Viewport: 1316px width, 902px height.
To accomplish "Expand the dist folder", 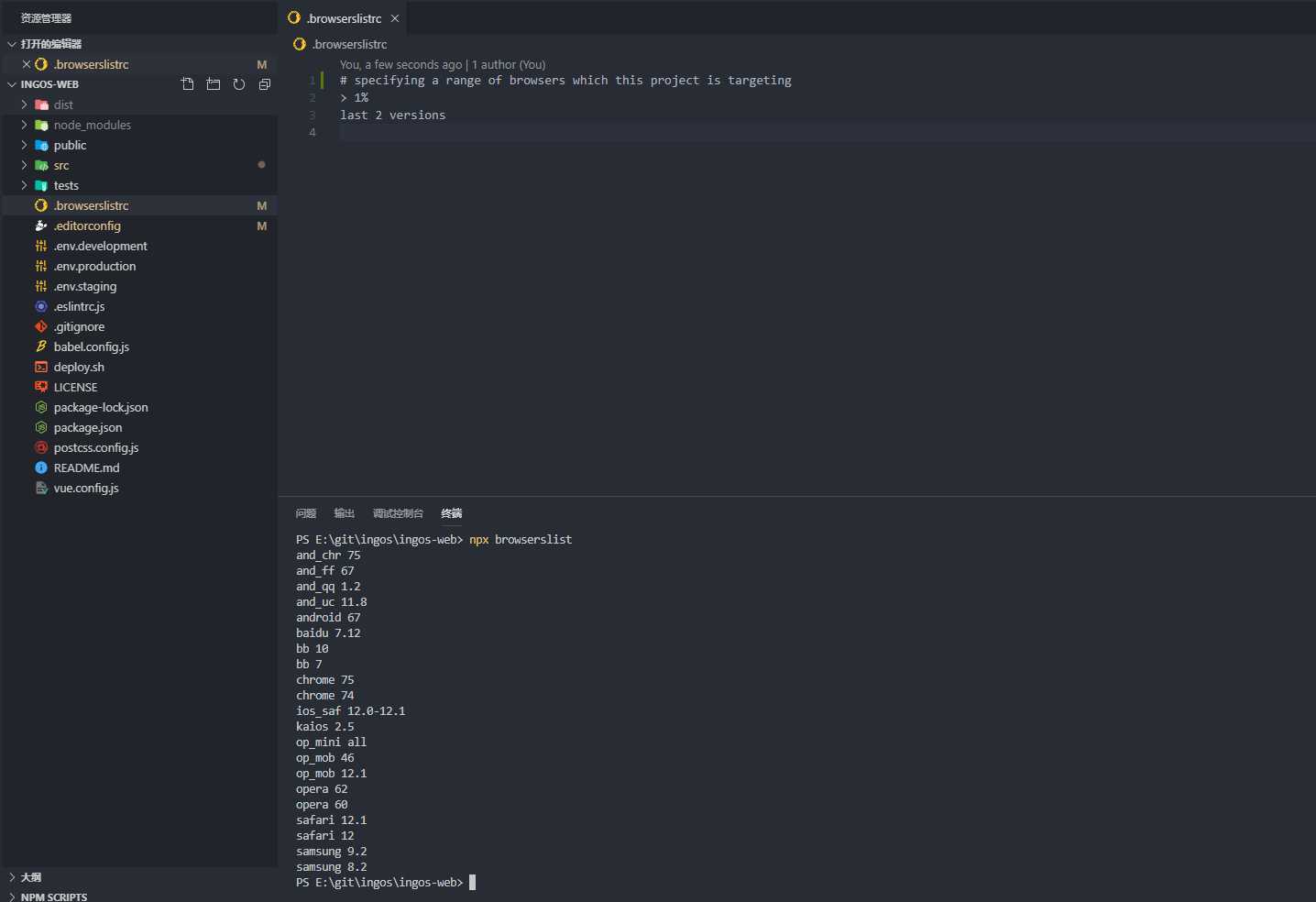I will tap(62, 104).
